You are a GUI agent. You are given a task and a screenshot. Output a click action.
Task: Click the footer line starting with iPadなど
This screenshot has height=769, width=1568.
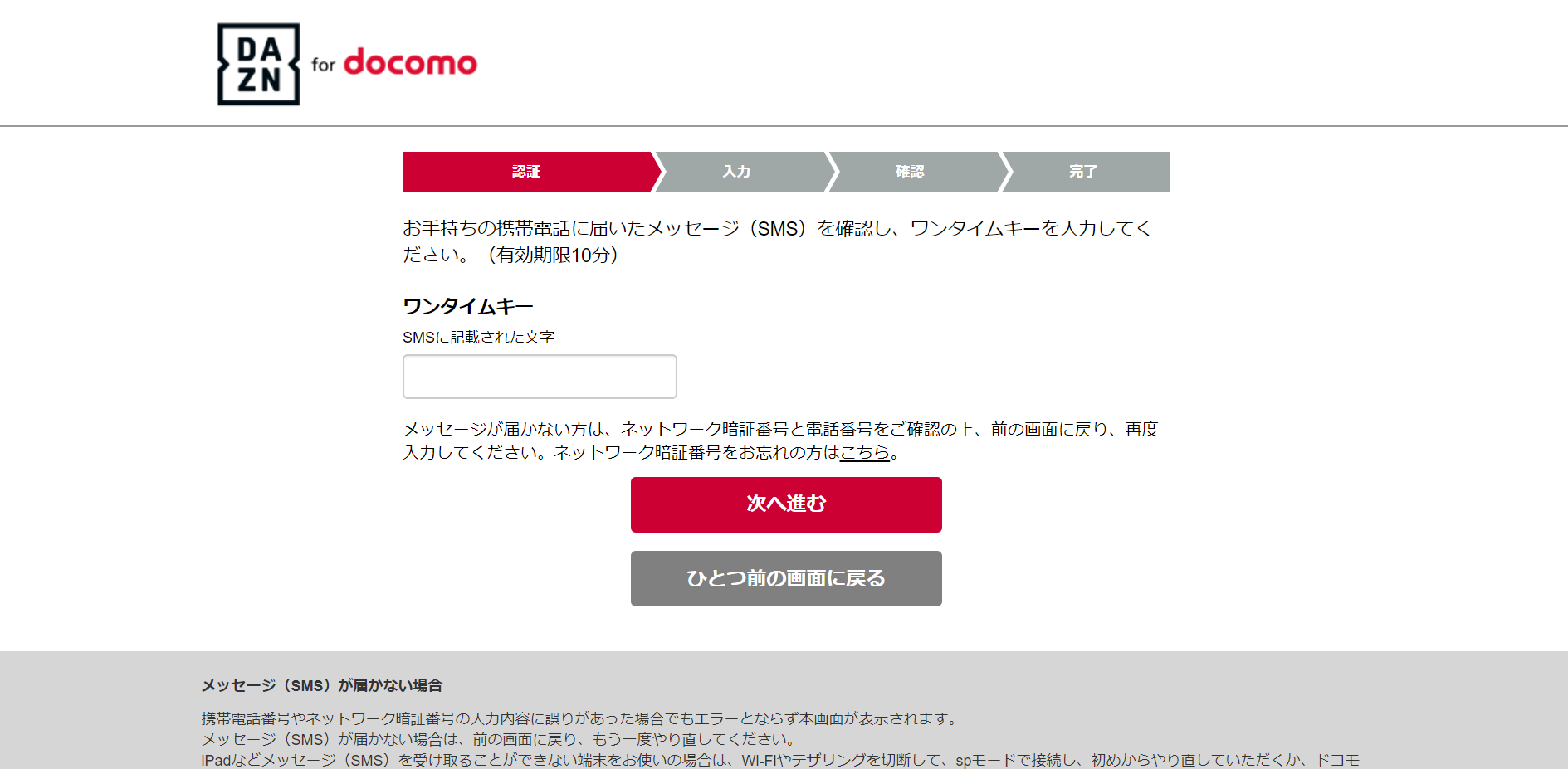(x=780, y=760)
